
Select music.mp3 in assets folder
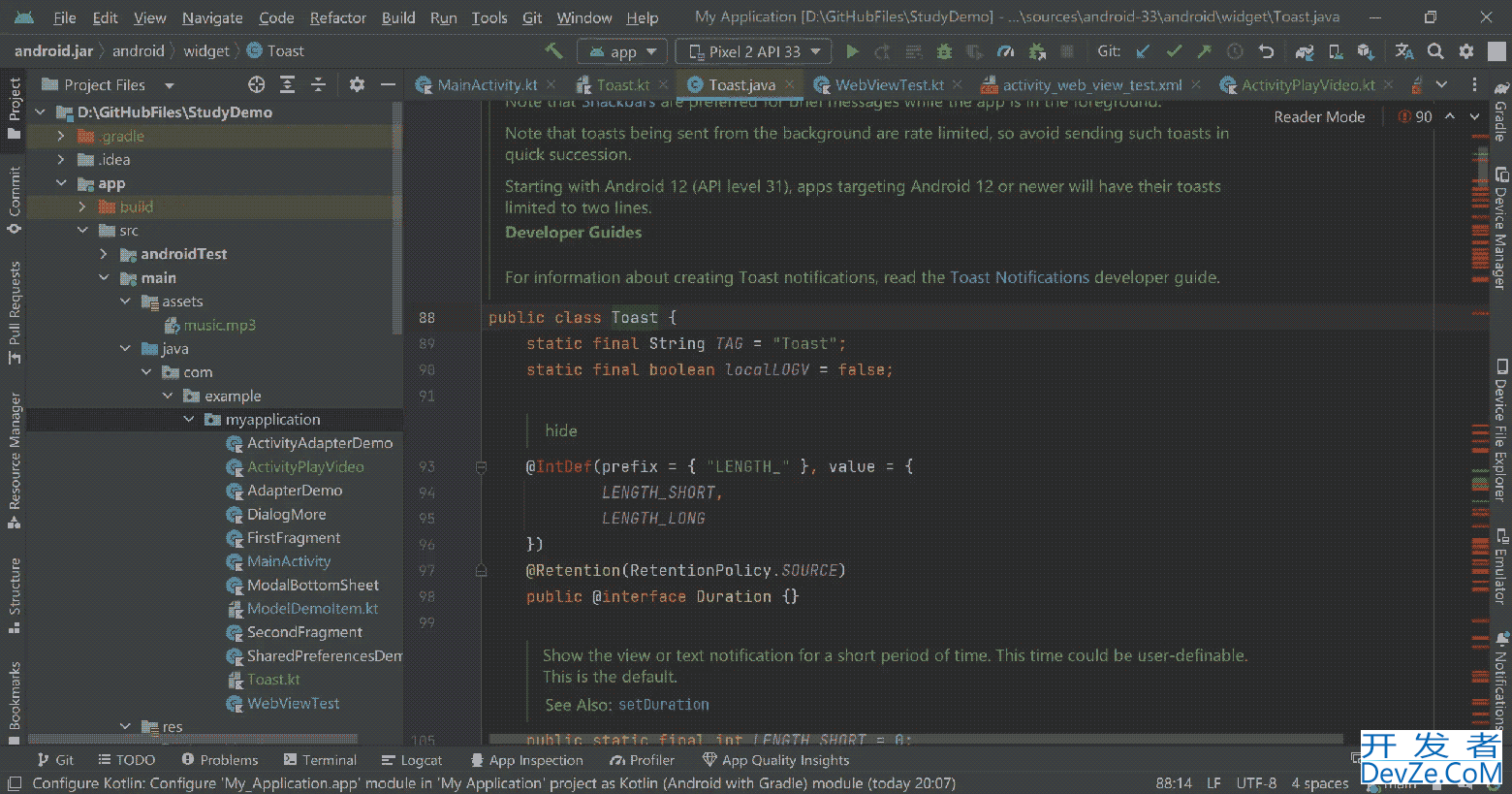[x=220, y=326]
